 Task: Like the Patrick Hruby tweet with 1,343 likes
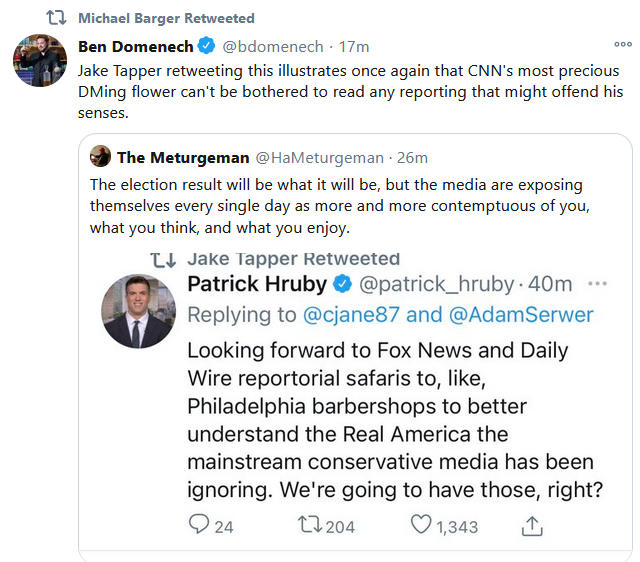(x=422, y=525)
